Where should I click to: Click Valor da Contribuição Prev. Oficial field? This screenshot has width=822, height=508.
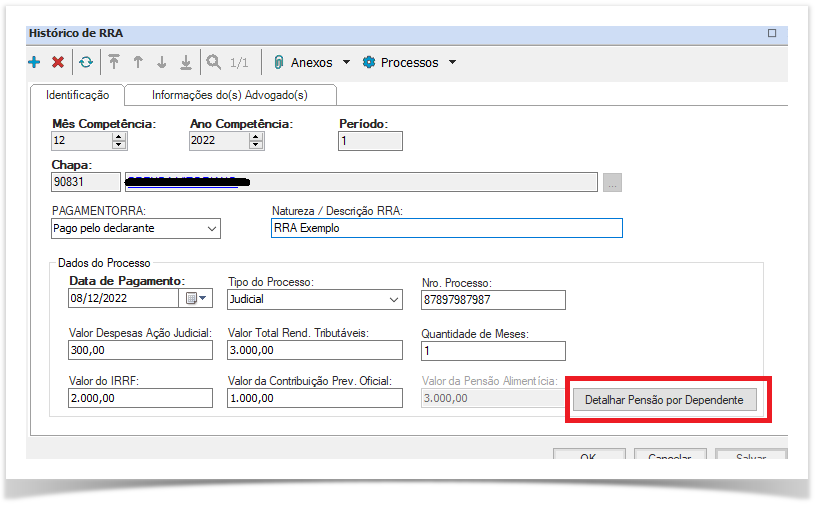coord(315,398)
